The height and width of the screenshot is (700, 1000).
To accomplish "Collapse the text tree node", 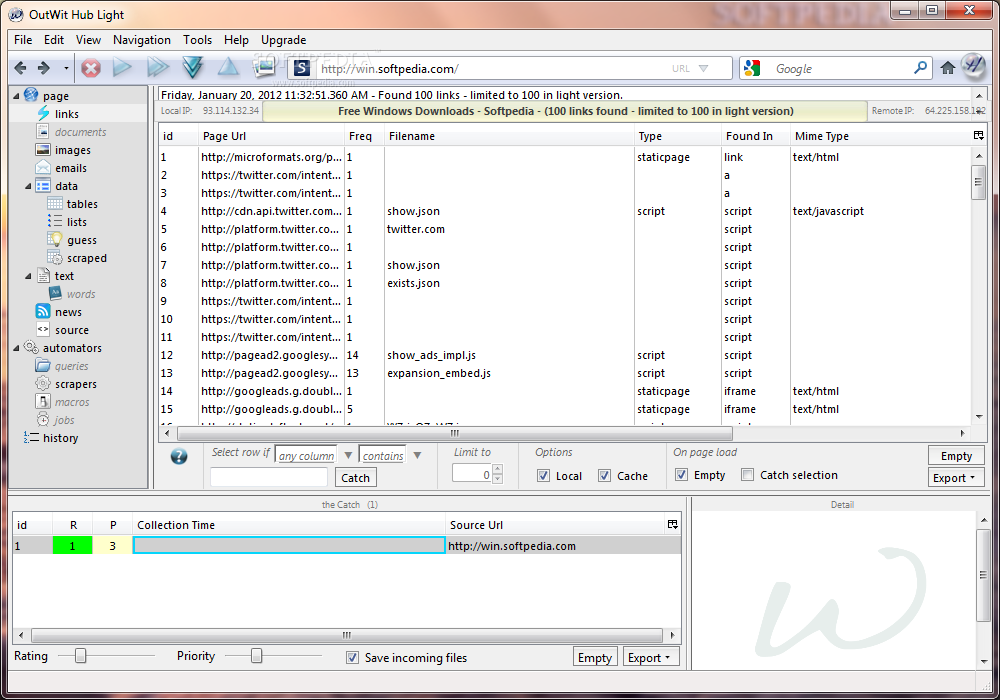I will click(x=28, y=276).
